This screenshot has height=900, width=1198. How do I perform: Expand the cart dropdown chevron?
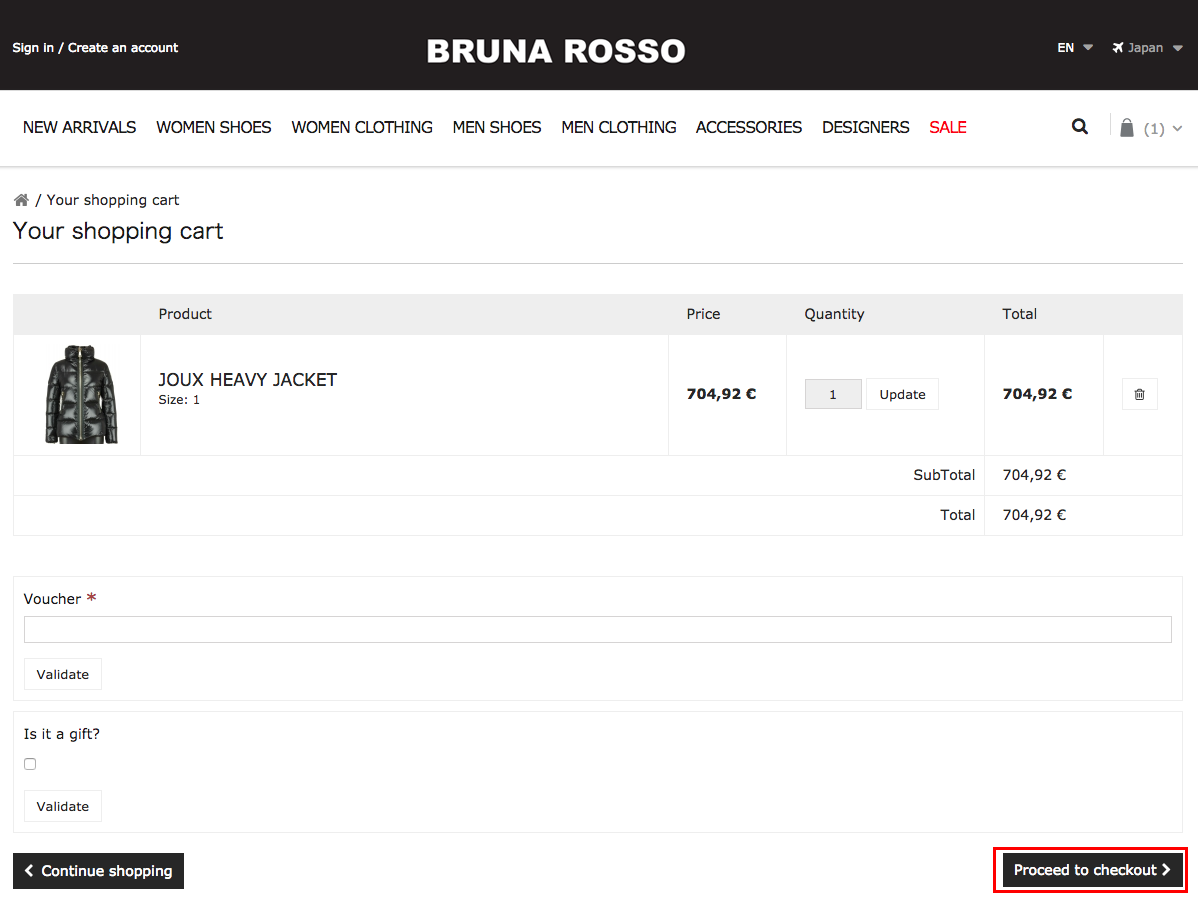click(x=1177, y=128)
